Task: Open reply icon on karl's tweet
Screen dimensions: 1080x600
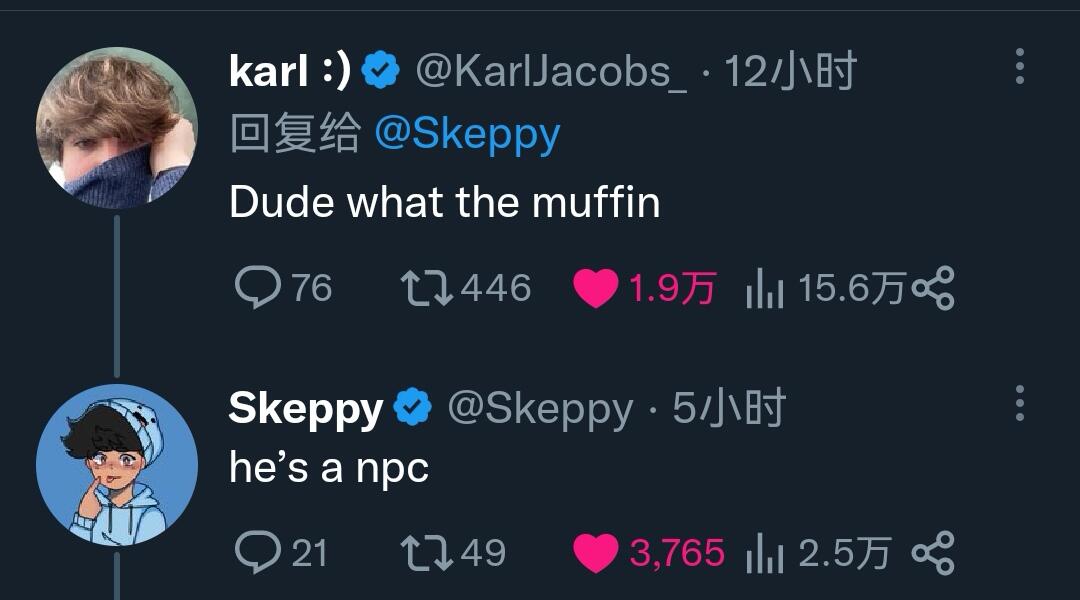Action: (x=258, y=287)
